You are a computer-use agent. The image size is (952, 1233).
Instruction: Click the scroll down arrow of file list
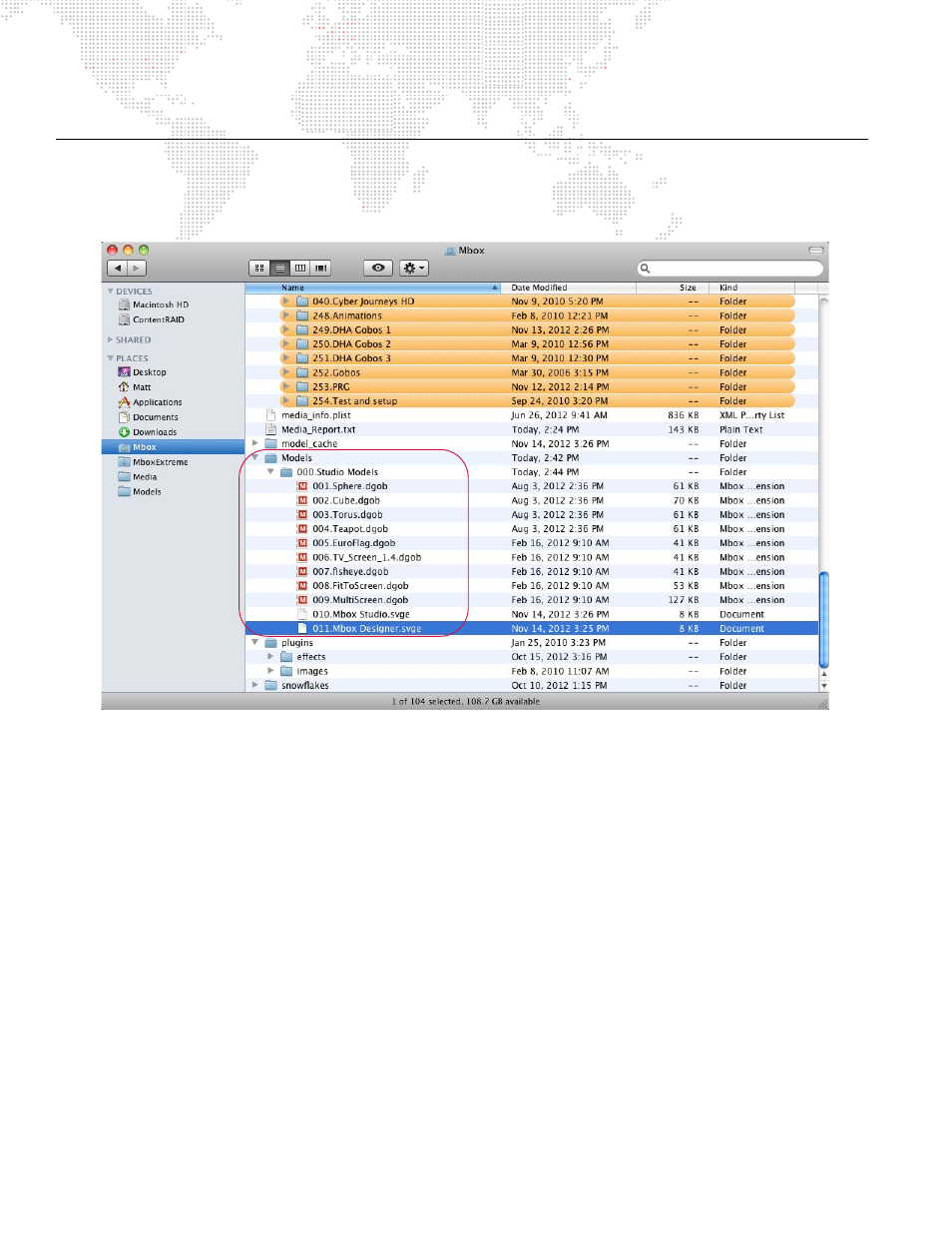(823, 686)
